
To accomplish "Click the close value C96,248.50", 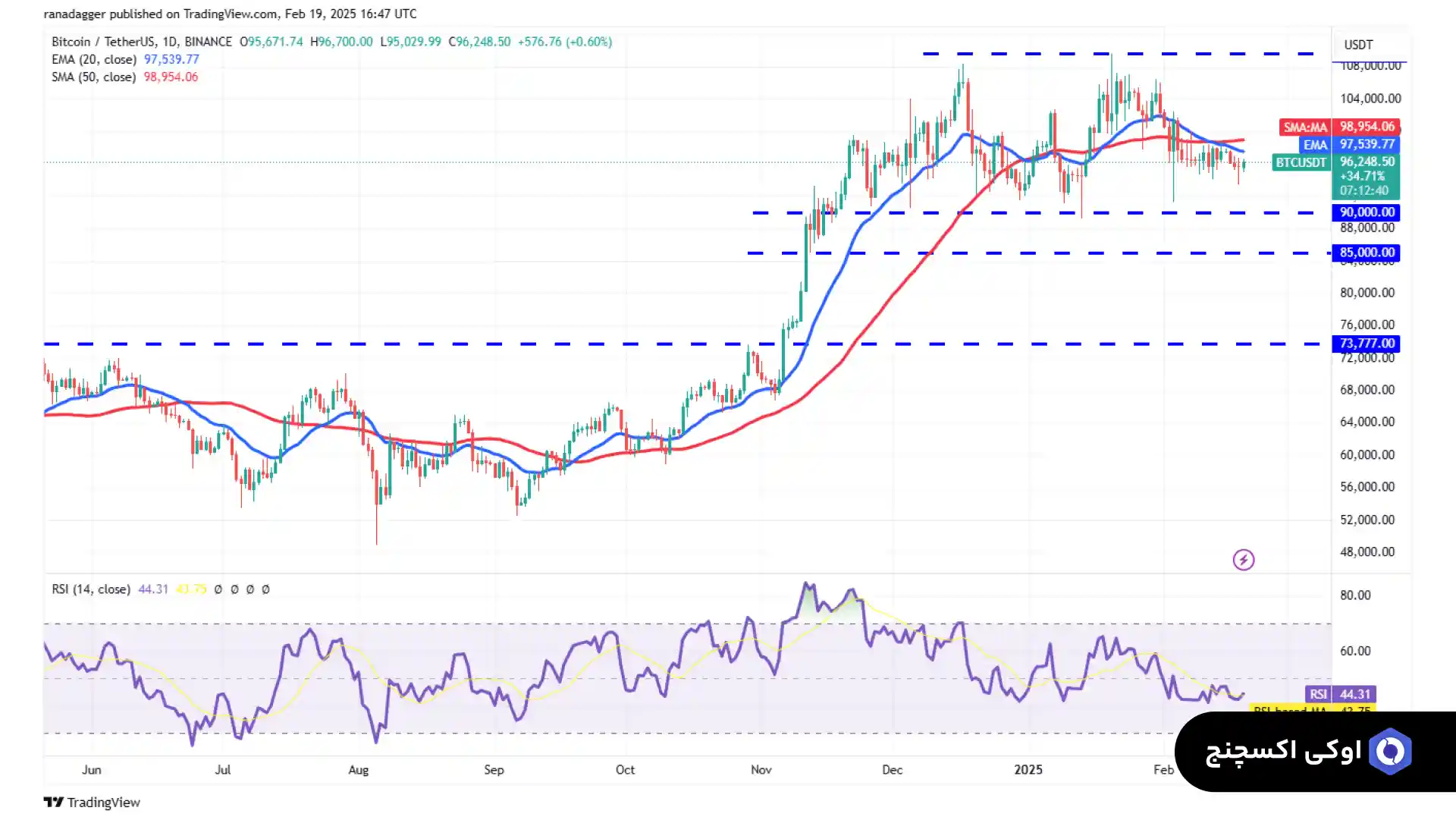I will pyautogui.click(x=479, y=42).
